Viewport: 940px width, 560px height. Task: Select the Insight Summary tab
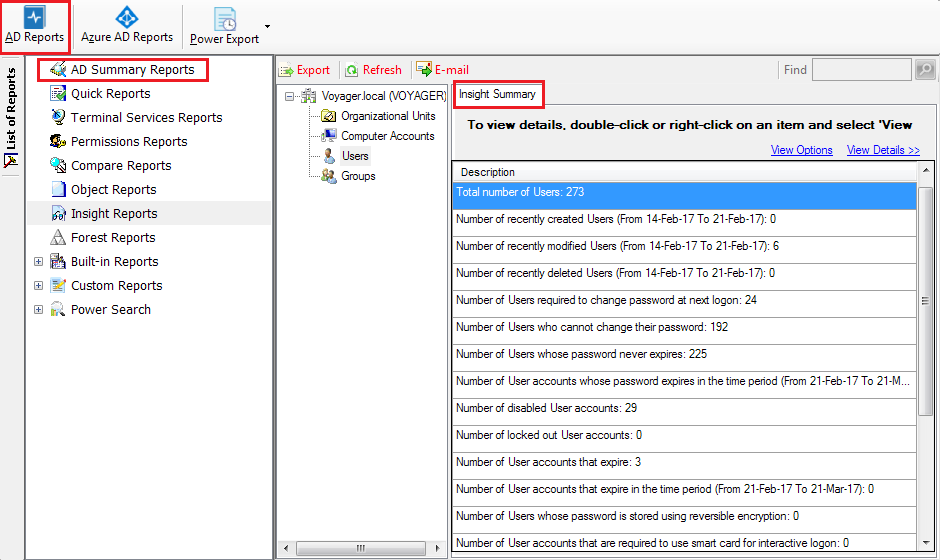(x=497, y=95)
